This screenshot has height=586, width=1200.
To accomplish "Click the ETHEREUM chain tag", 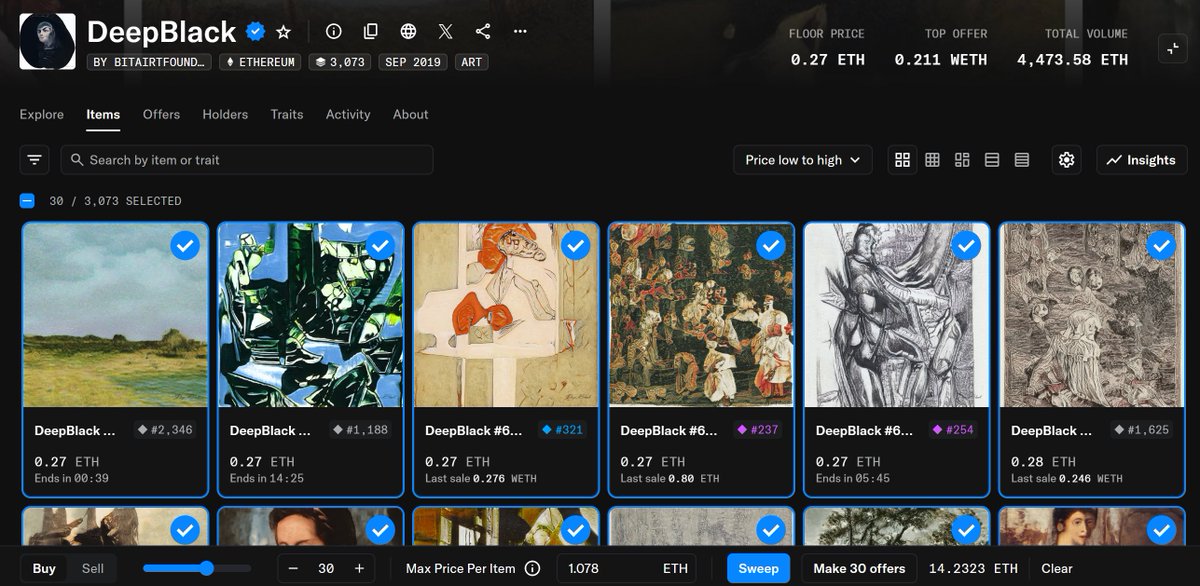I will [x=261, y=62].
